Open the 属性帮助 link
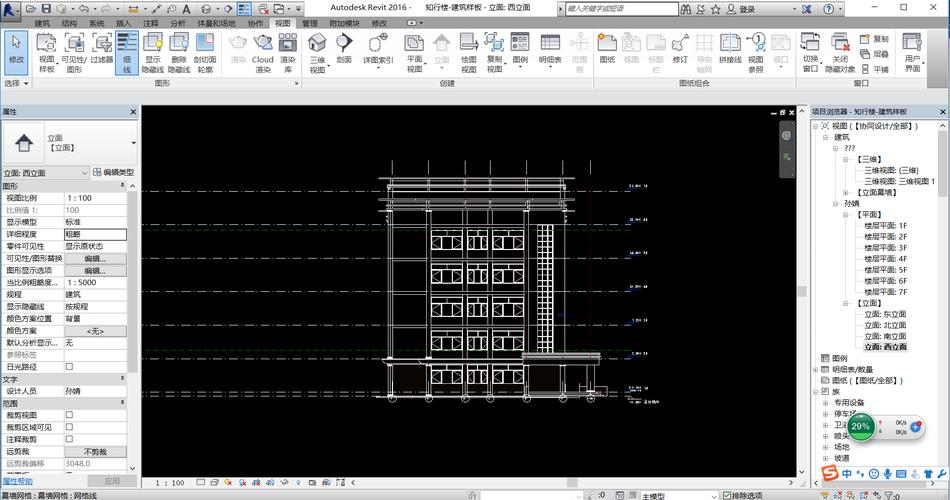Image resolution: width=950 pixels, height=500 pixels. (x=18, y=481)
